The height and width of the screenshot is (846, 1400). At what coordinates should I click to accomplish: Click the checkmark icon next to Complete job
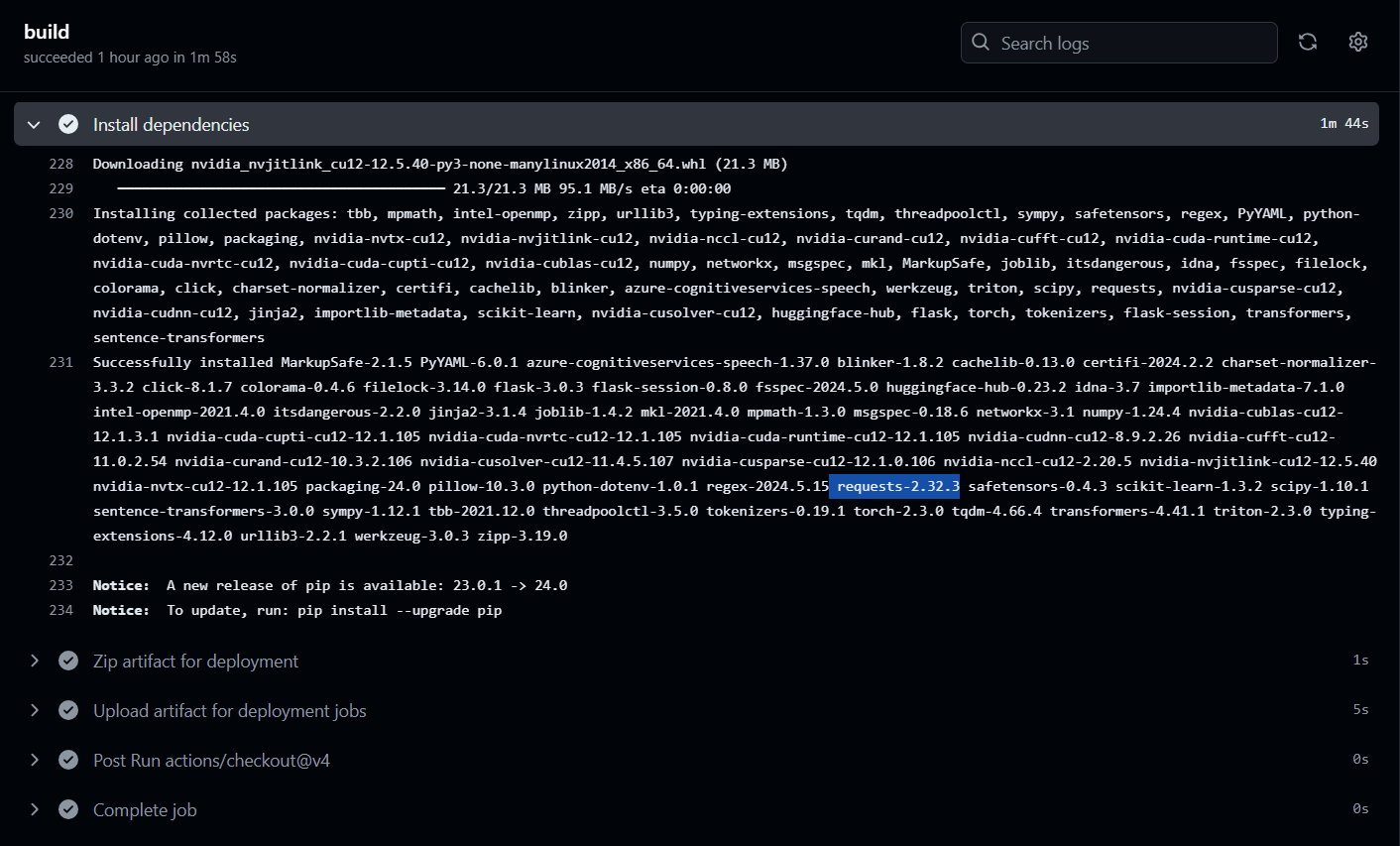(x=67, y=809)
